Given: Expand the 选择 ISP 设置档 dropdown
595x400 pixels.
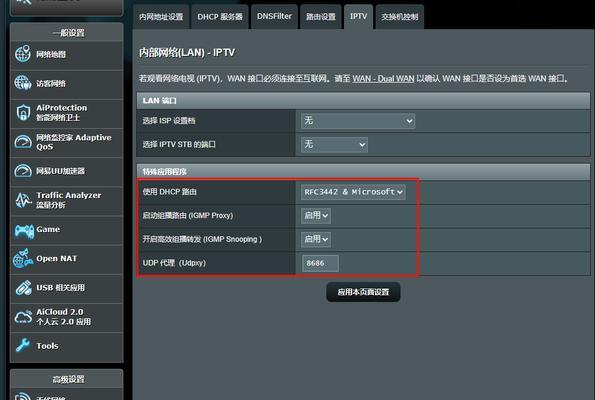Looking at the screenshot, I should pyautogui.click(x=358, y=121).
